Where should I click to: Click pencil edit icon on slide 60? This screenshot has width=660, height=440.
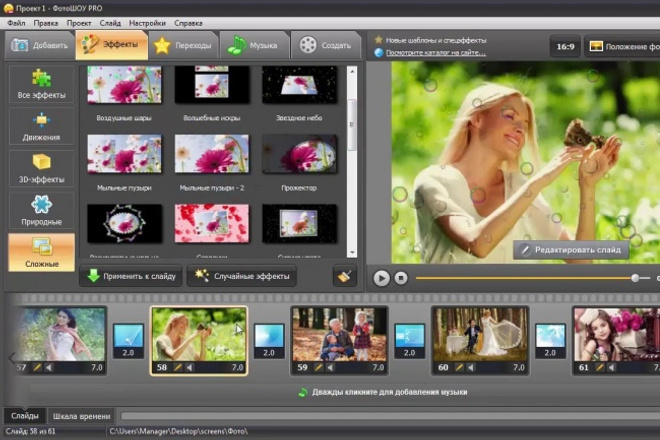[x=459, y=368]
